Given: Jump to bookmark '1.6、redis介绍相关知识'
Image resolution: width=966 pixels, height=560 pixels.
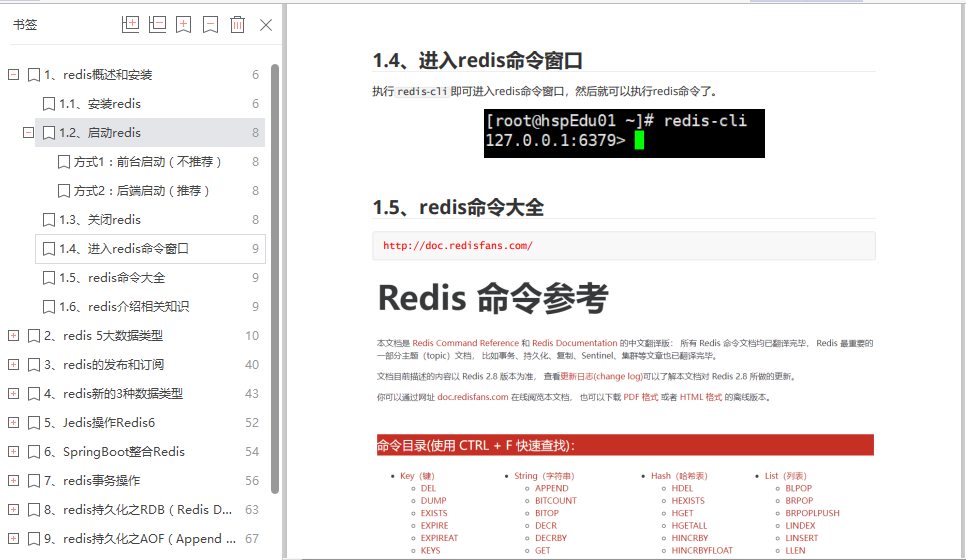Looking at the screenshot, I should (x=150, y=306).
